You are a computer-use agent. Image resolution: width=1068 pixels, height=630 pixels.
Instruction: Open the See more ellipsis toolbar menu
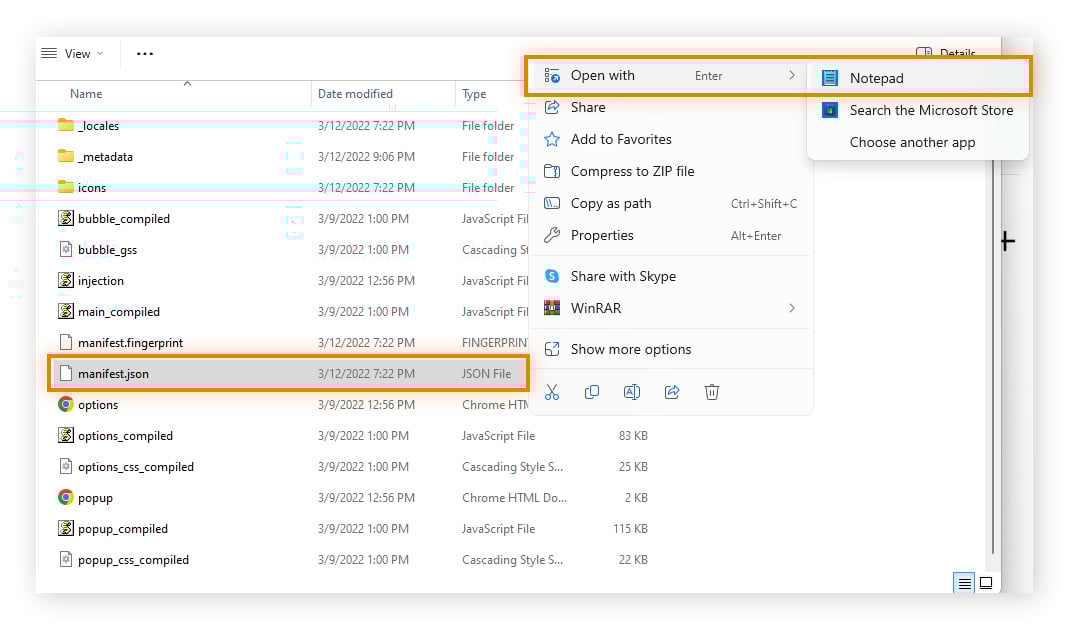pyautogui.click(x=144, y=53)
